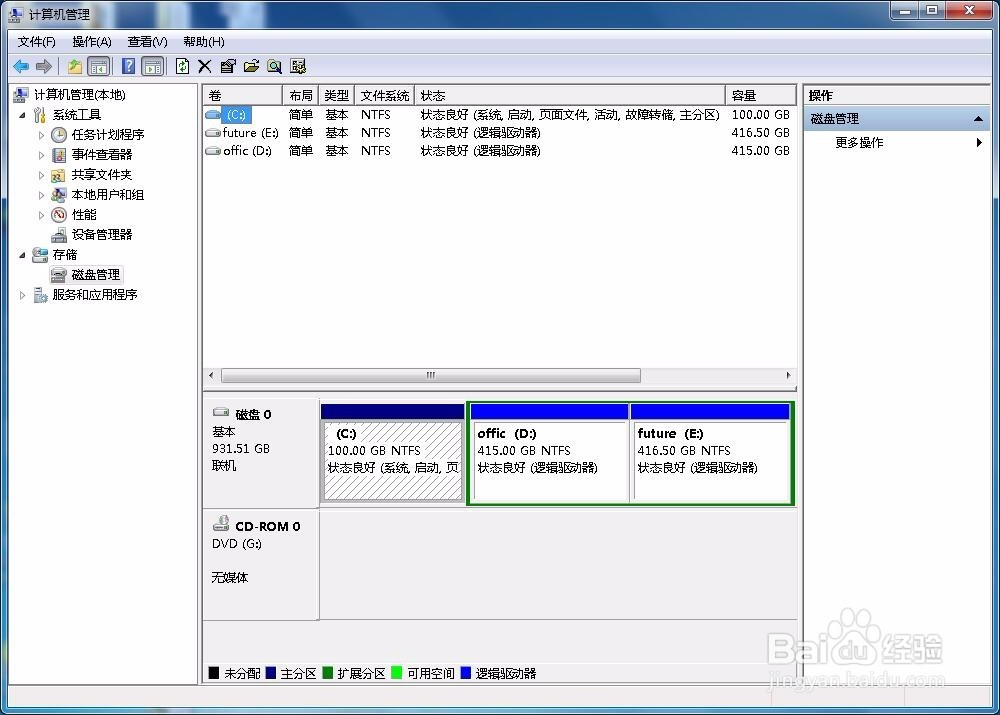Click the 事件查看器 icon
This screenshot has height=715, width=1000.
(x=59, y=155)
